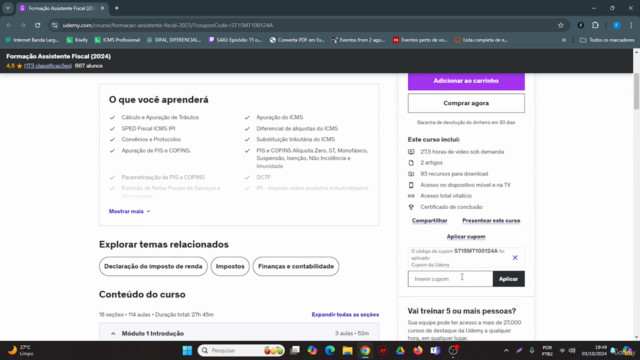Open the Windows Start menu

point(187,350)
